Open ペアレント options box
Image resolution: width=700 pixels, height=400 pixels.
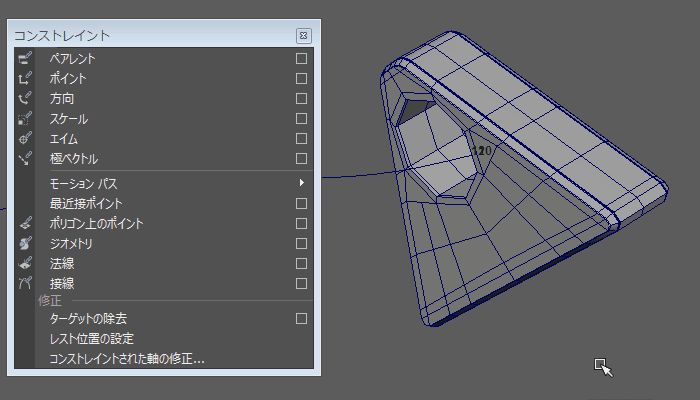coord(301,58)
